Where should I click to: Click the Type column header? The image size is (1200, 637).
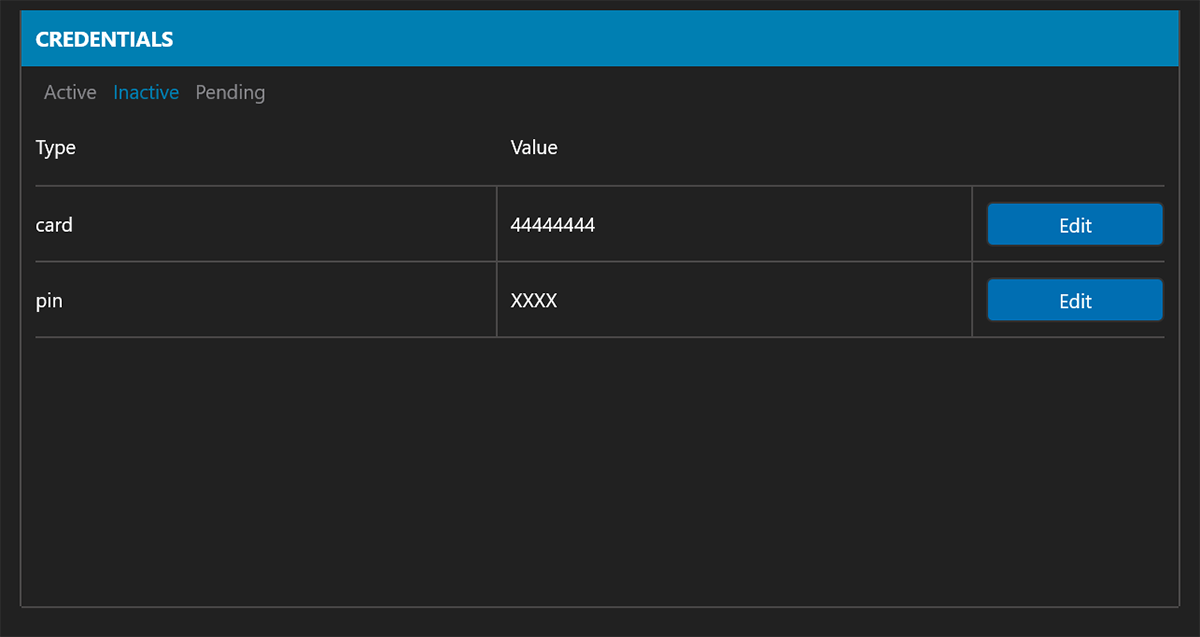[56, 148]
